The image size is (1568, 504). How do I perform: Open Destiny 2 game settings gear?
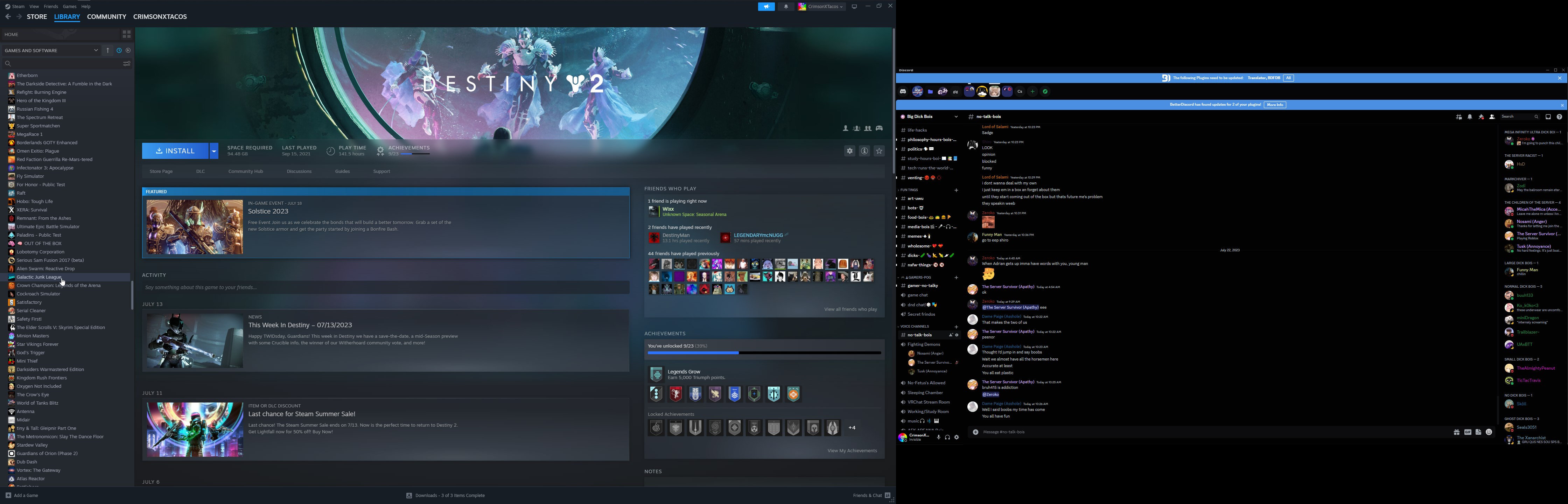click(x=849, y=151)
